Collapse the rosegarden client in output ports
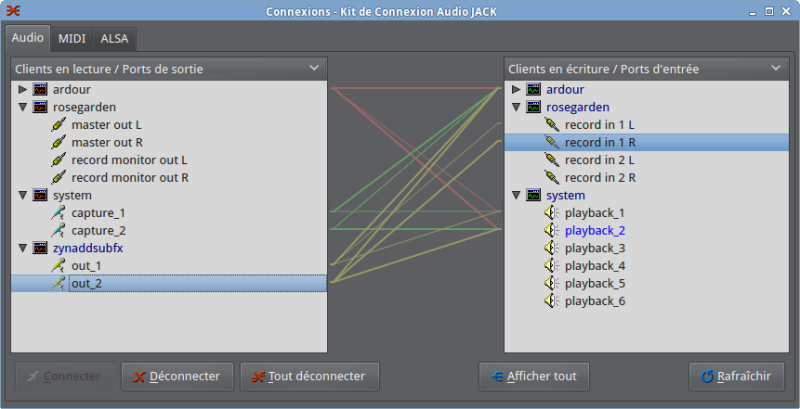The width and height of the screenshot is (800, 409). [x=22, y=107]
